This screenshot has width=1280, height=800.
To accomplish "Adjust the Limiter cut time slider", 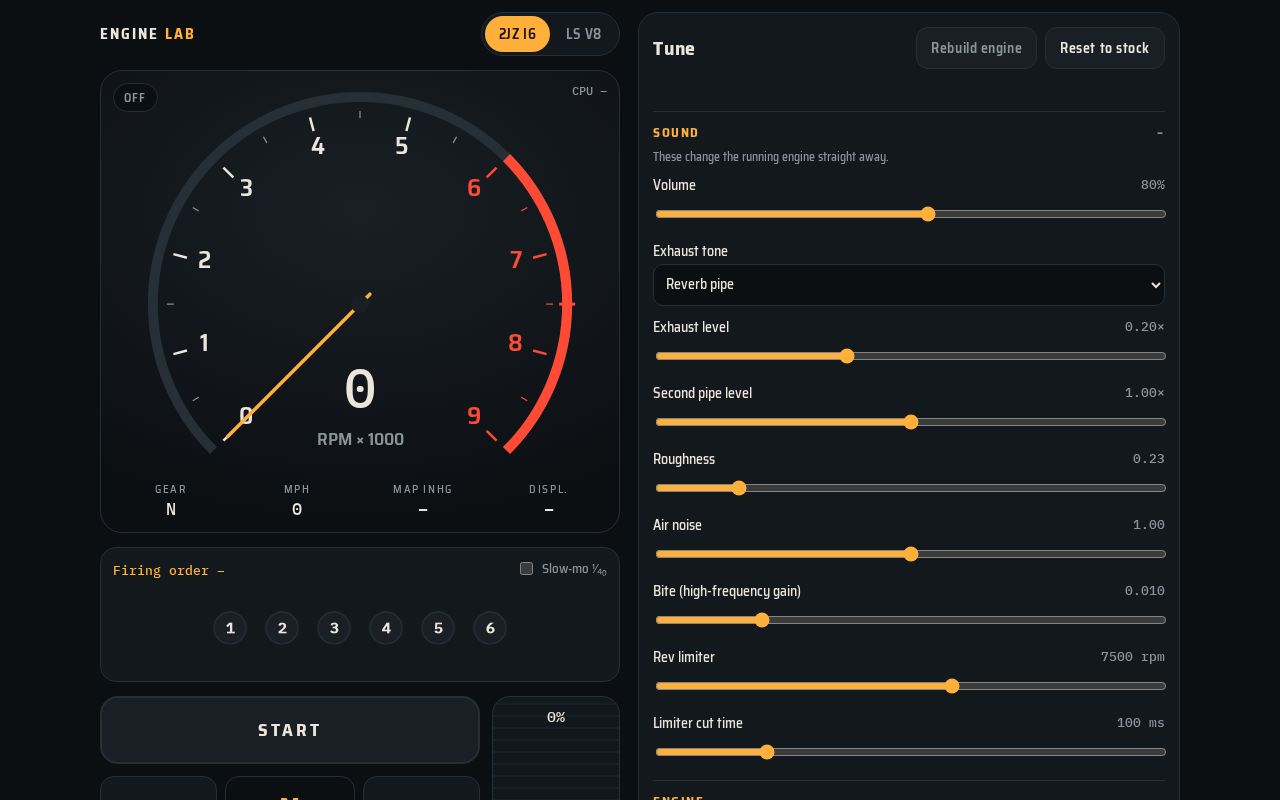I will point(910,752).
